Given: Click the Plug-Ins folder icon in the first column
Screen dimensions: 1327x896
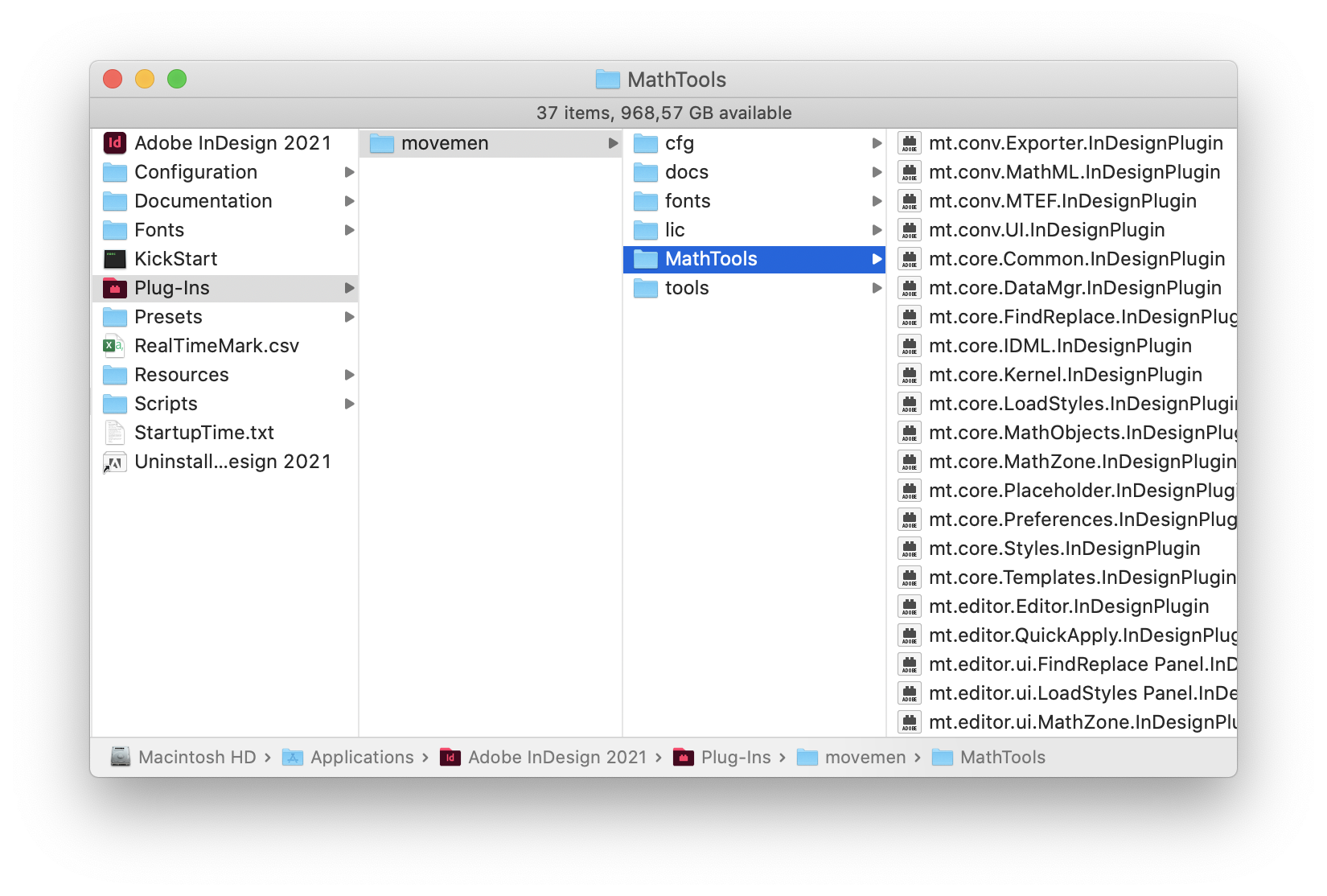Looking at the screenshot, I should click(115, 288).
